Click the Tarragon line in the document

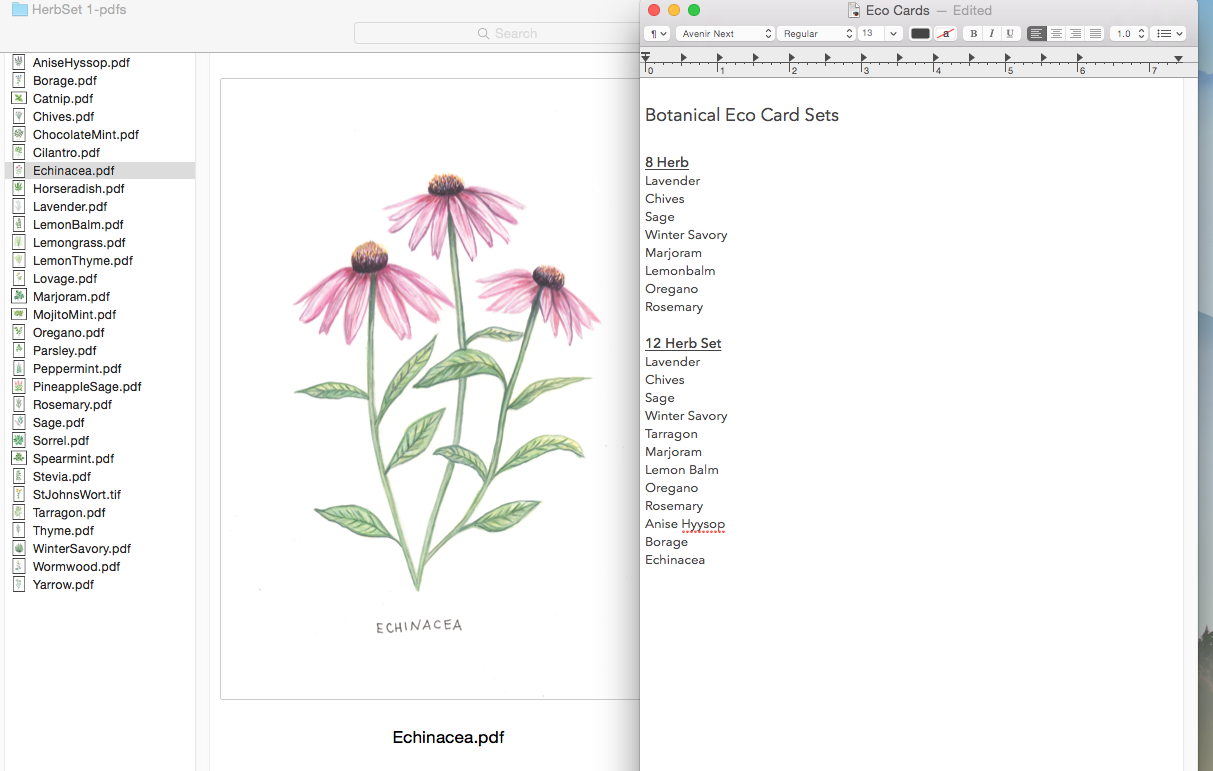tap(671, 434)
